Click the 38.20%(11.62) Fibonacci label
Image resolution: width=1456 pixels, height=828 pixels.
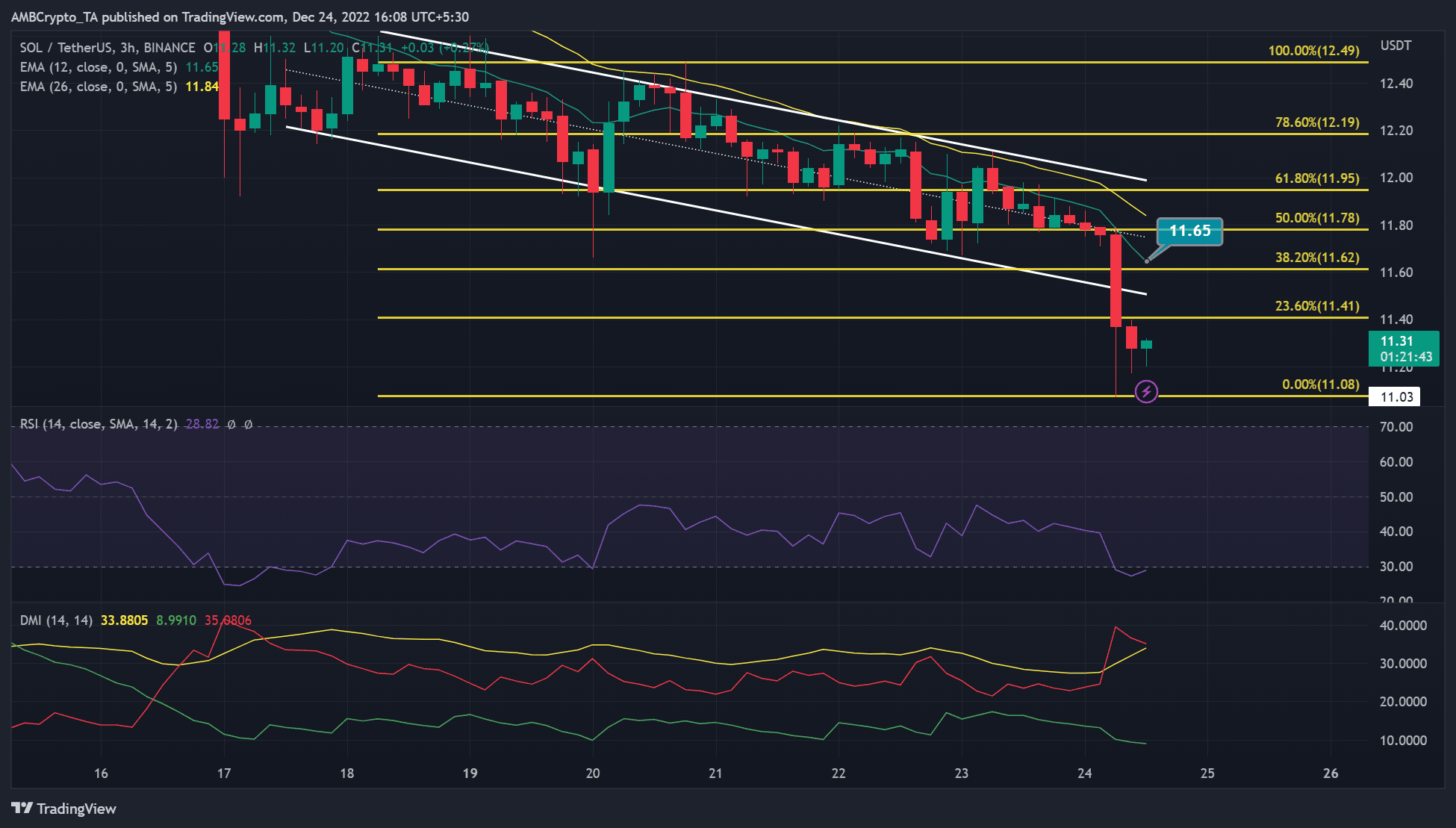pyautogui.click(x=1317, y=258)
